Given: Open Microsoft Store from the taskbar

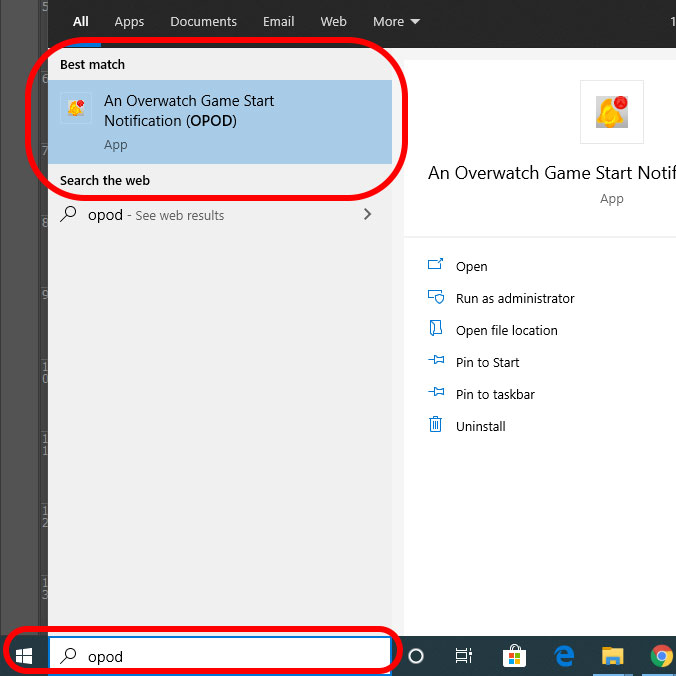Looking at the screenshot, I should coord(514,656).
